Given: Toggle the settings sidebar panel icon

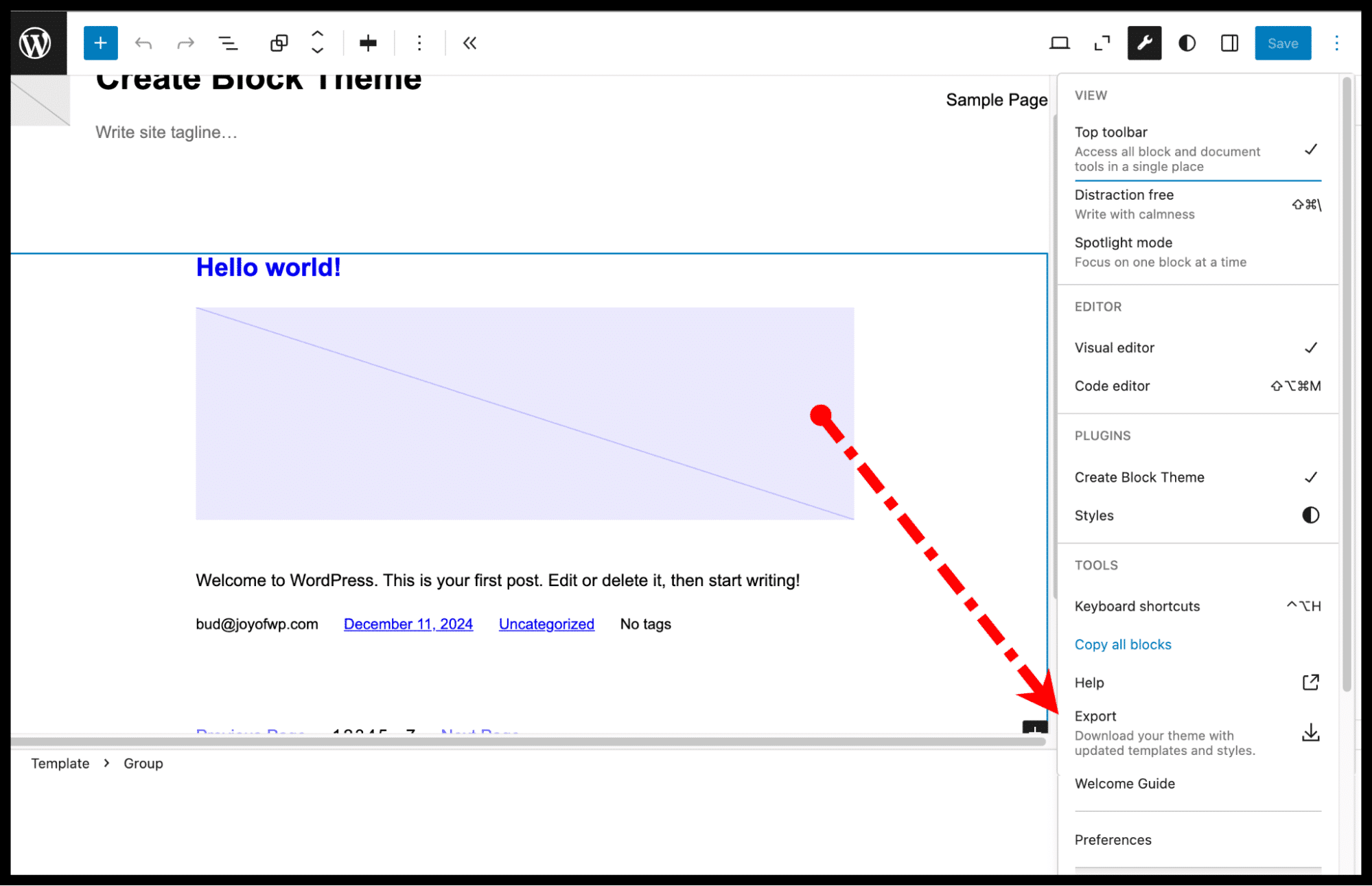Looking at the screenshot, I should [1229, 43].
